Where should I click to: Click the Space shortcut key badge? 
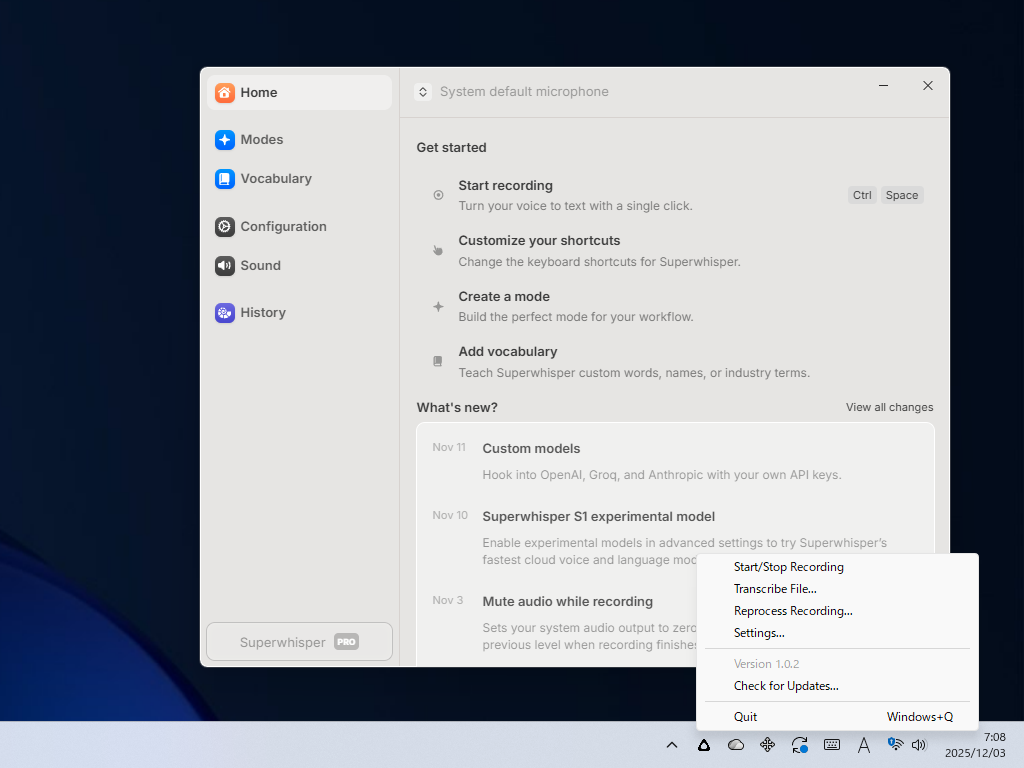(902, 195)
